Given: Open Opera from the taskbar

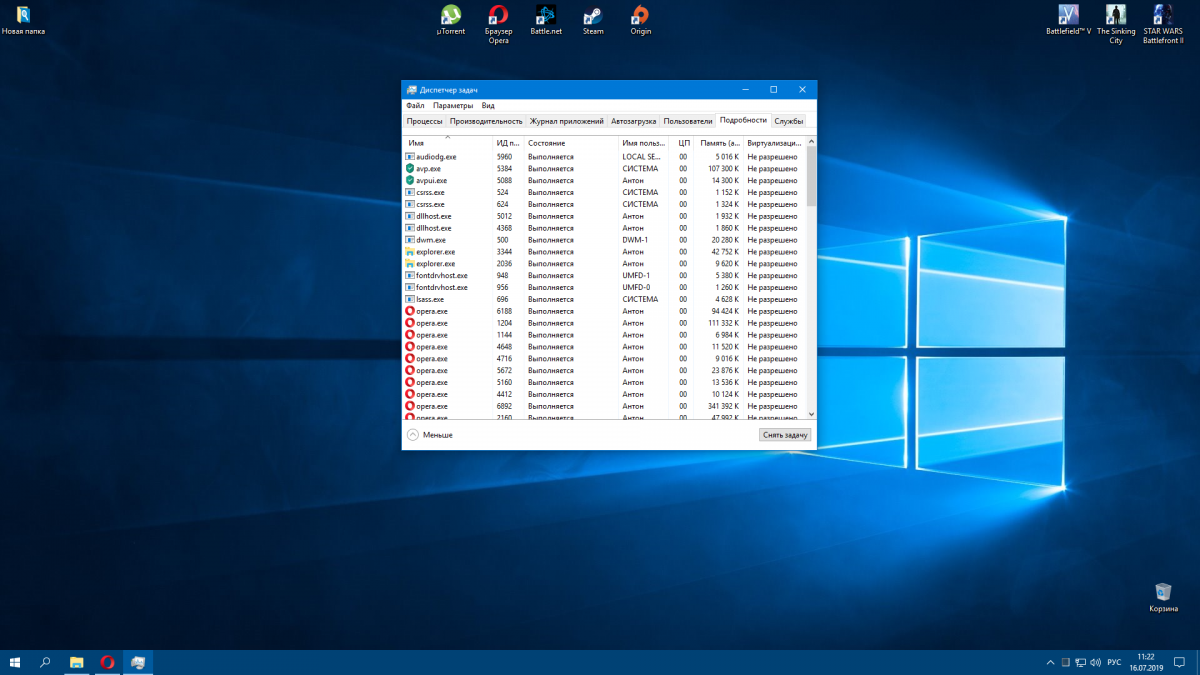Looking at the screenshot, I should 107,662.
